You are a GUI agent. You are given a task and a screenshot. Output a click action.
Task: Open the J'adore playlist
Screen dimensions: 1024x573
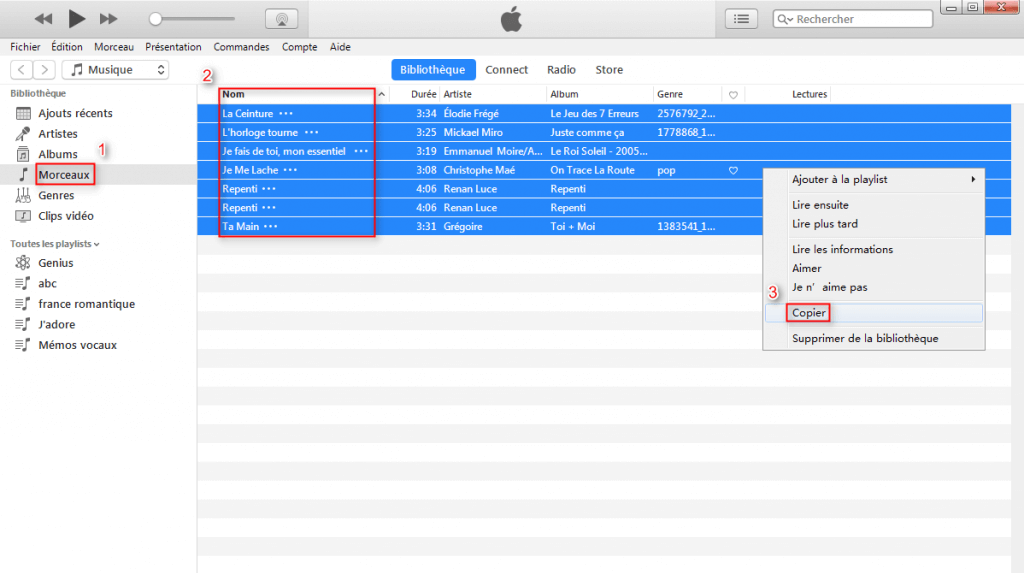click(56, 325)
